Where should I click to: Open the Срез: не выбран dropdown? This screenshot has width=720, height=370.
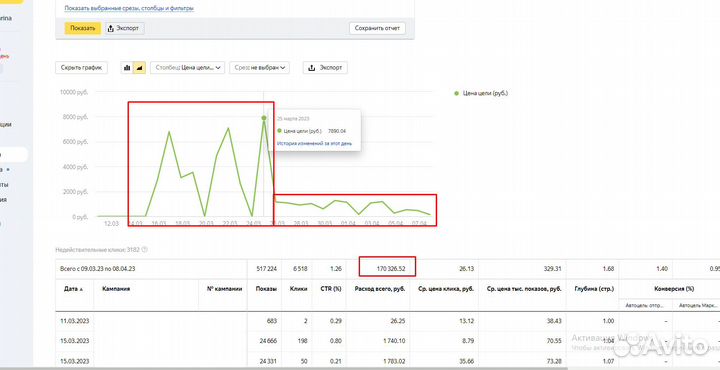pos(260,67)
